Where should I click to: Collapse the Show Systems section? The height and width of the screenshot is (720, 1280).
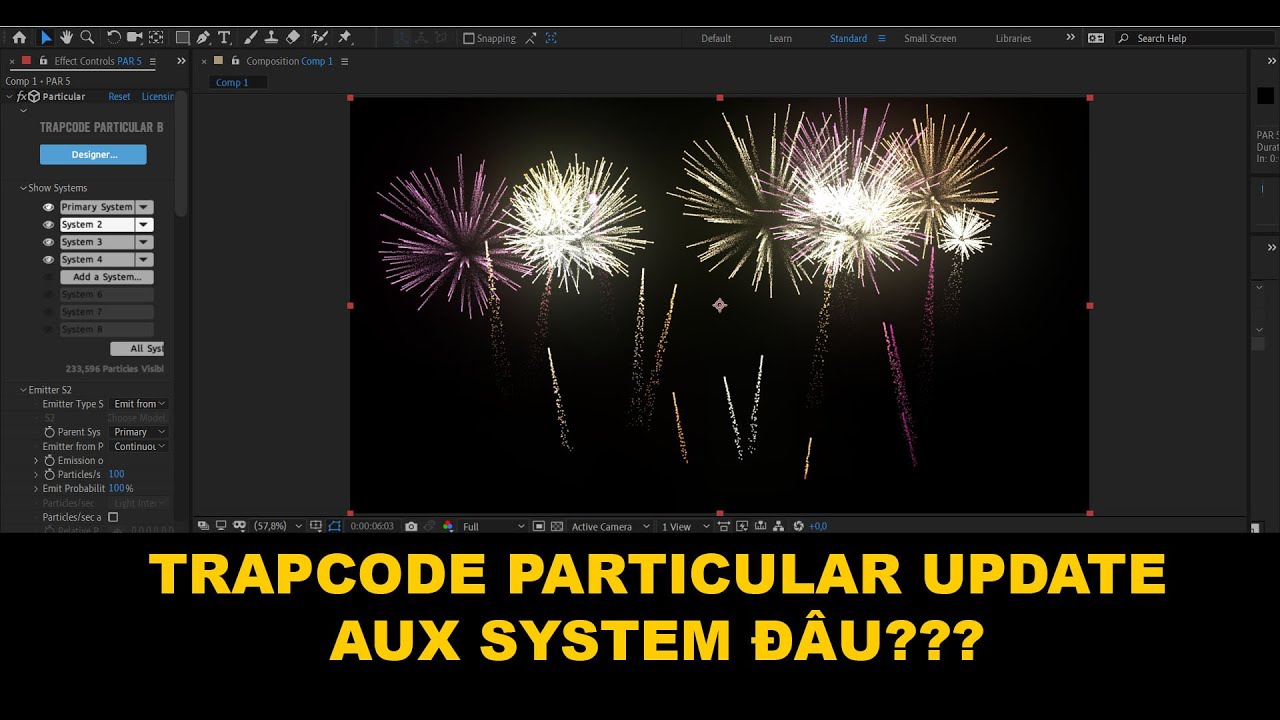point(23,188)
